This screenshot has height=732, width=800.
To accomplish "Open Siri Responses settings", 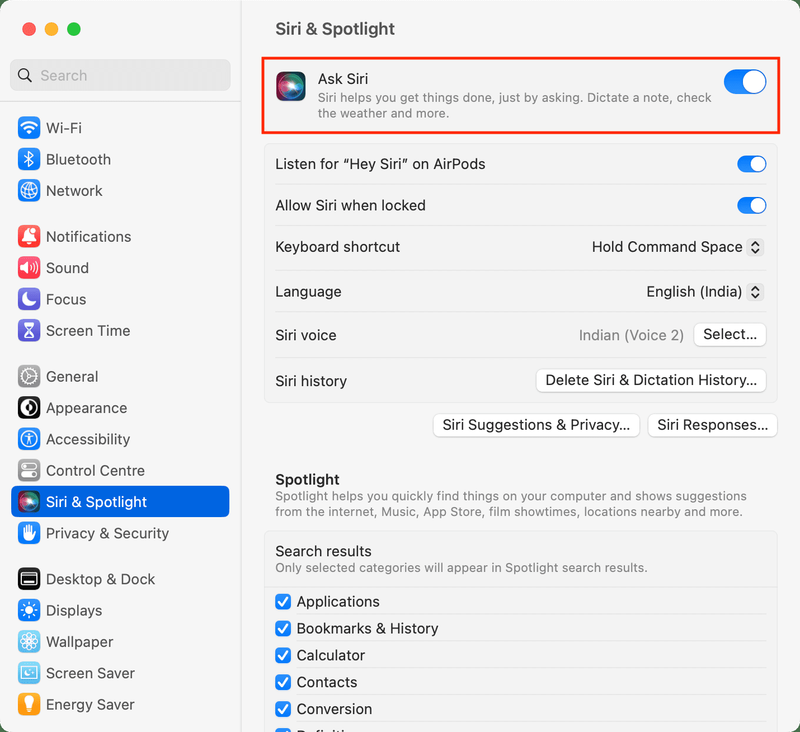I will tap(712, 425).
